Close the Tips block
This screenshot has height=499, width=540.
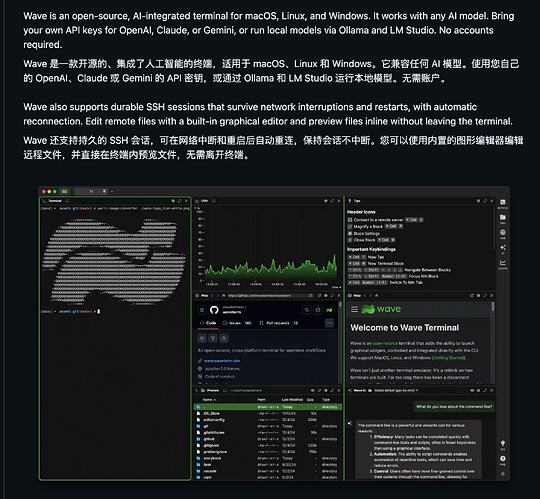[491, 201]
